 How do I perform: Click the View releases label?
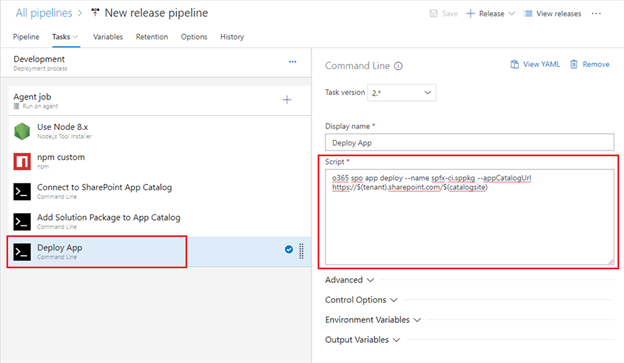(x=558, y=14)
